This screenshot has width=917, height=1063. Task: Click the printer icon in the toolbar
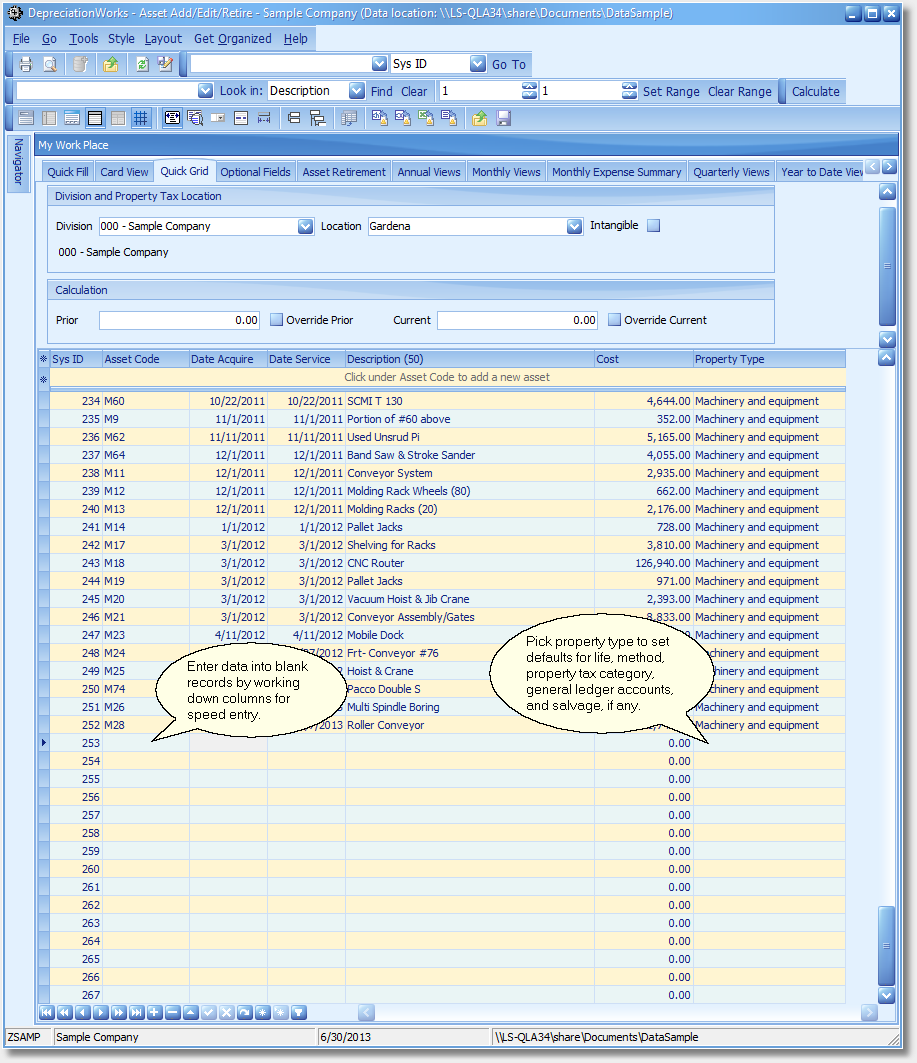(x=26, y=64)
